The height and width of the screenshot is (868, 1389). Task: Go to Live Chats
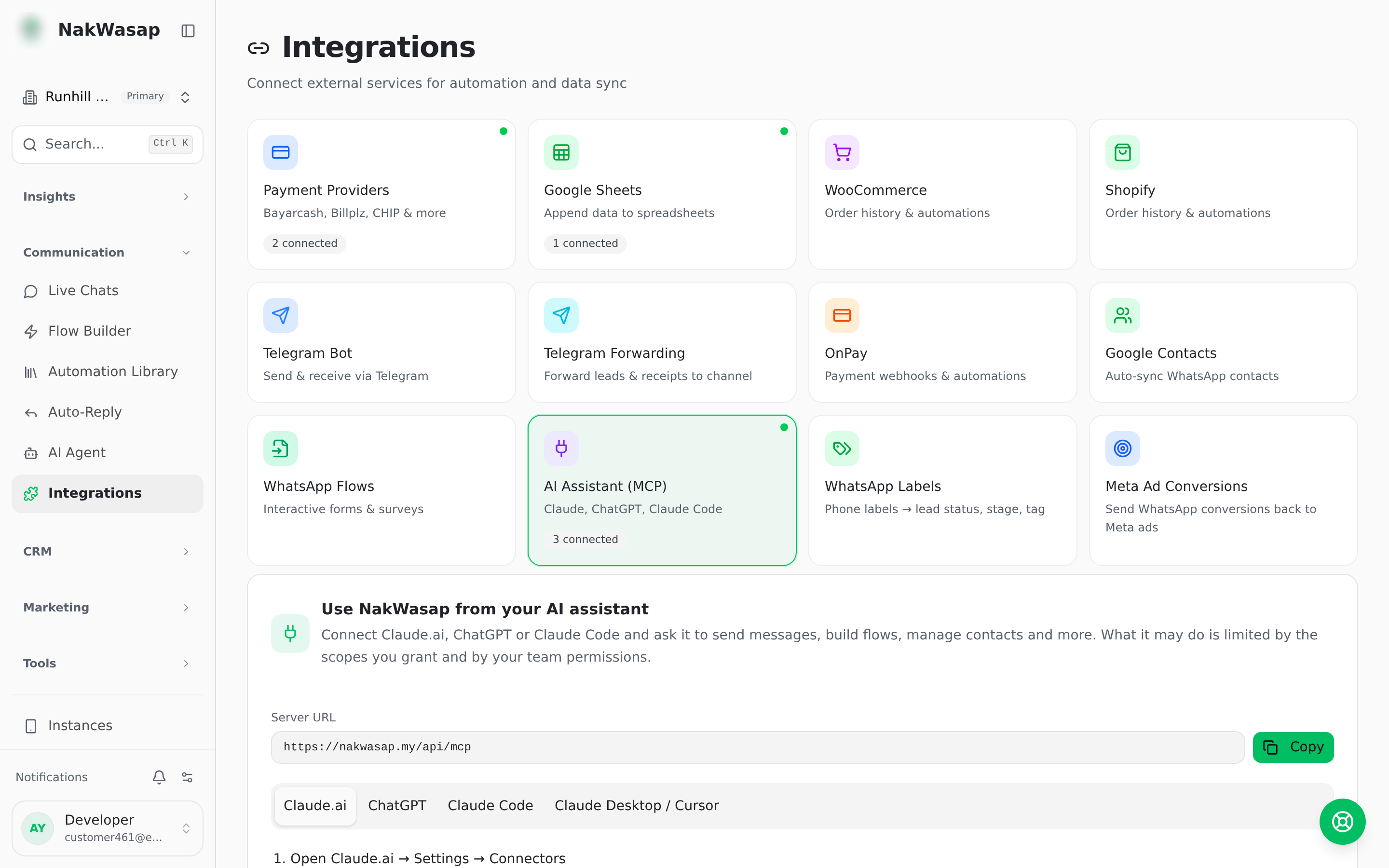[x=108, y=291]
